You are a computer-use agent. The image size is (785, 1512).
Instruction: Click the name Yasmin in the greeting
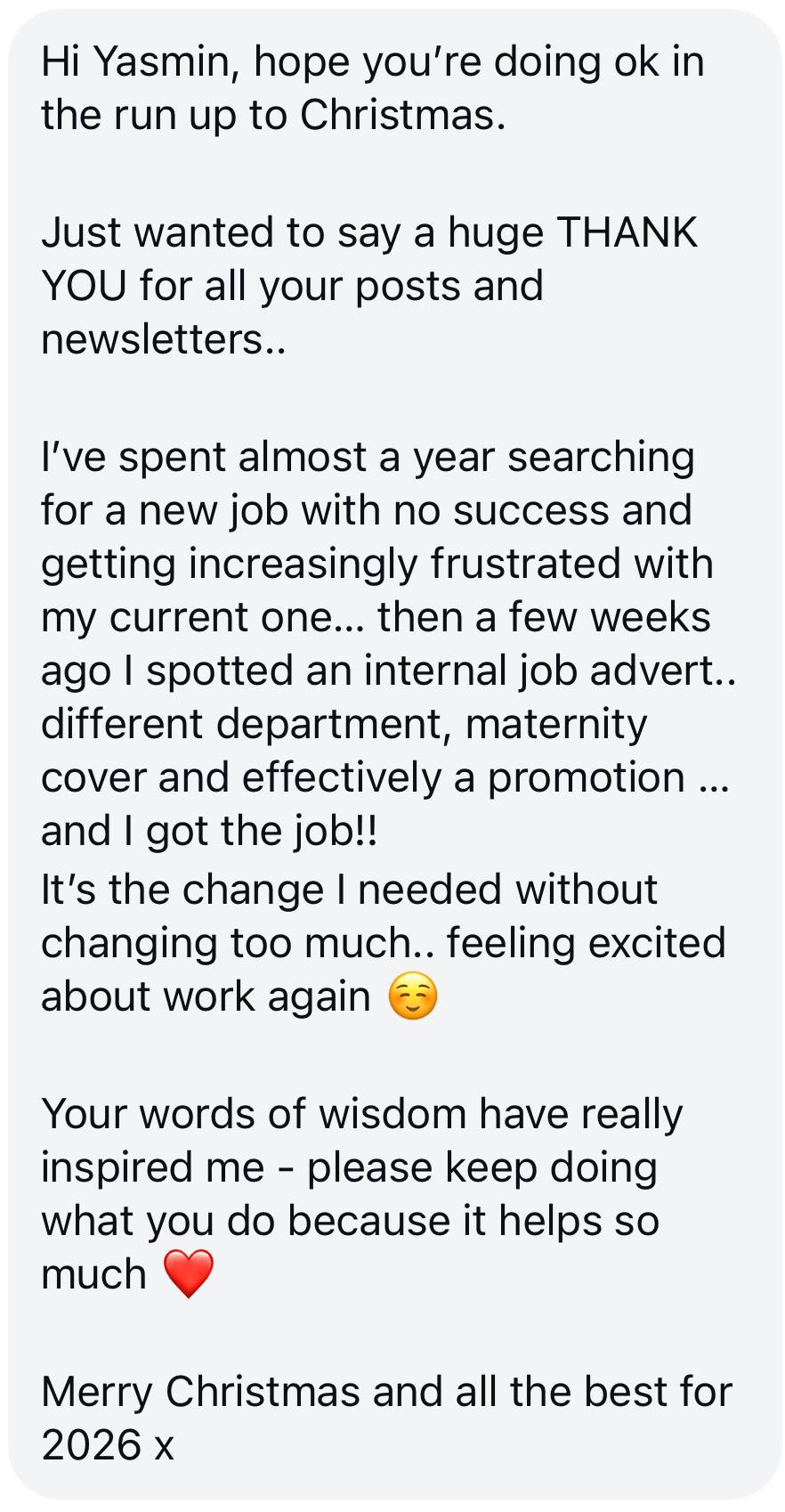point(165,62)
